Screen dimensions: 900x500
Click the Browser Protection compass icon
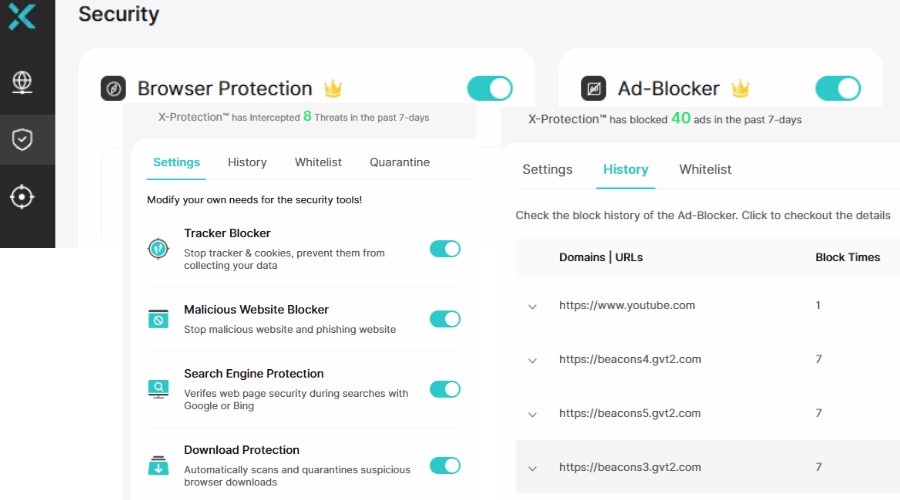(113, 89)
